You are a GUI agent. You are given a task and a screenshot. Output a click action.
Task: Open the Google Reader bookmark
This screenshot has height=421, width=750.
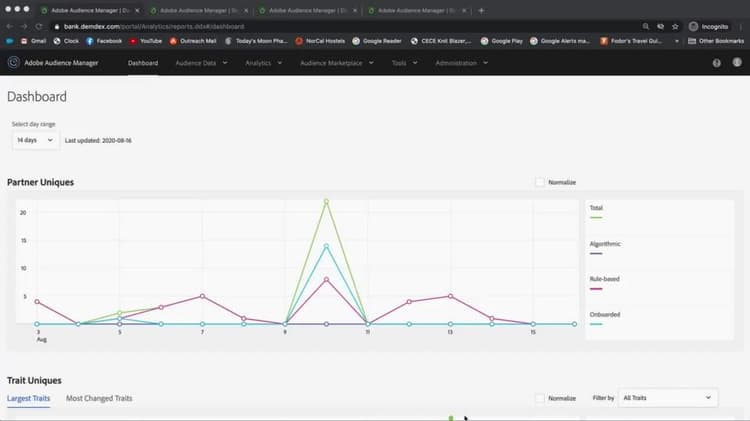pos(377,41)
